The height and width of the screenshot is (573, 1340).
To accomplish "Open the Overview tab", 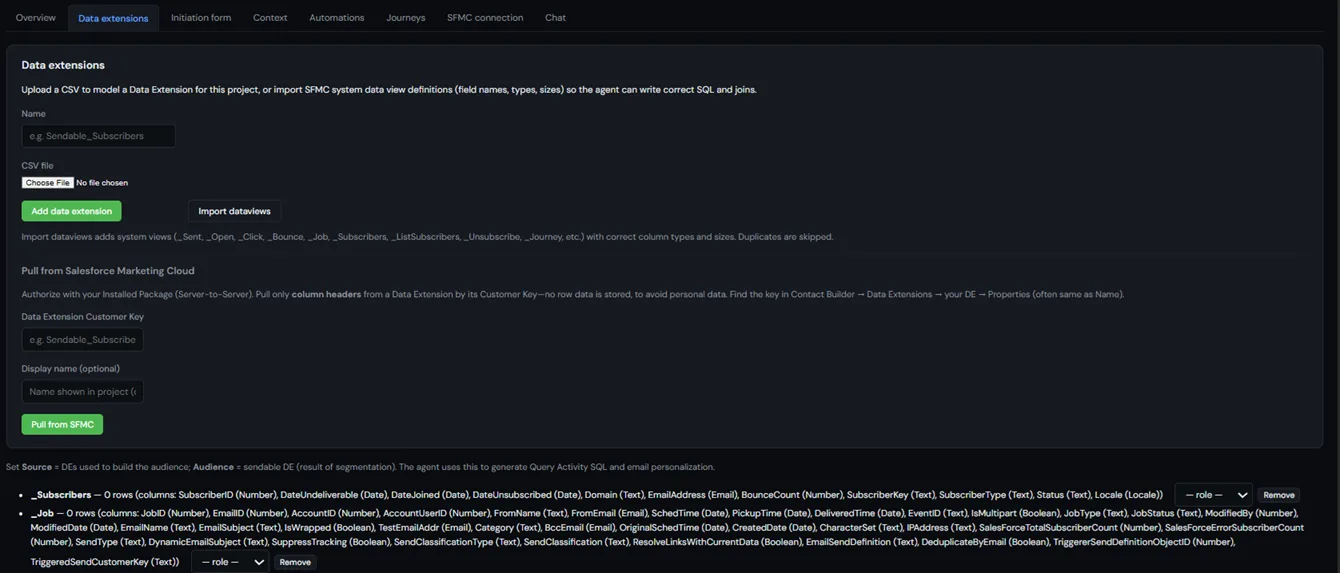I will pyautogui.click(x=36, y=17).
